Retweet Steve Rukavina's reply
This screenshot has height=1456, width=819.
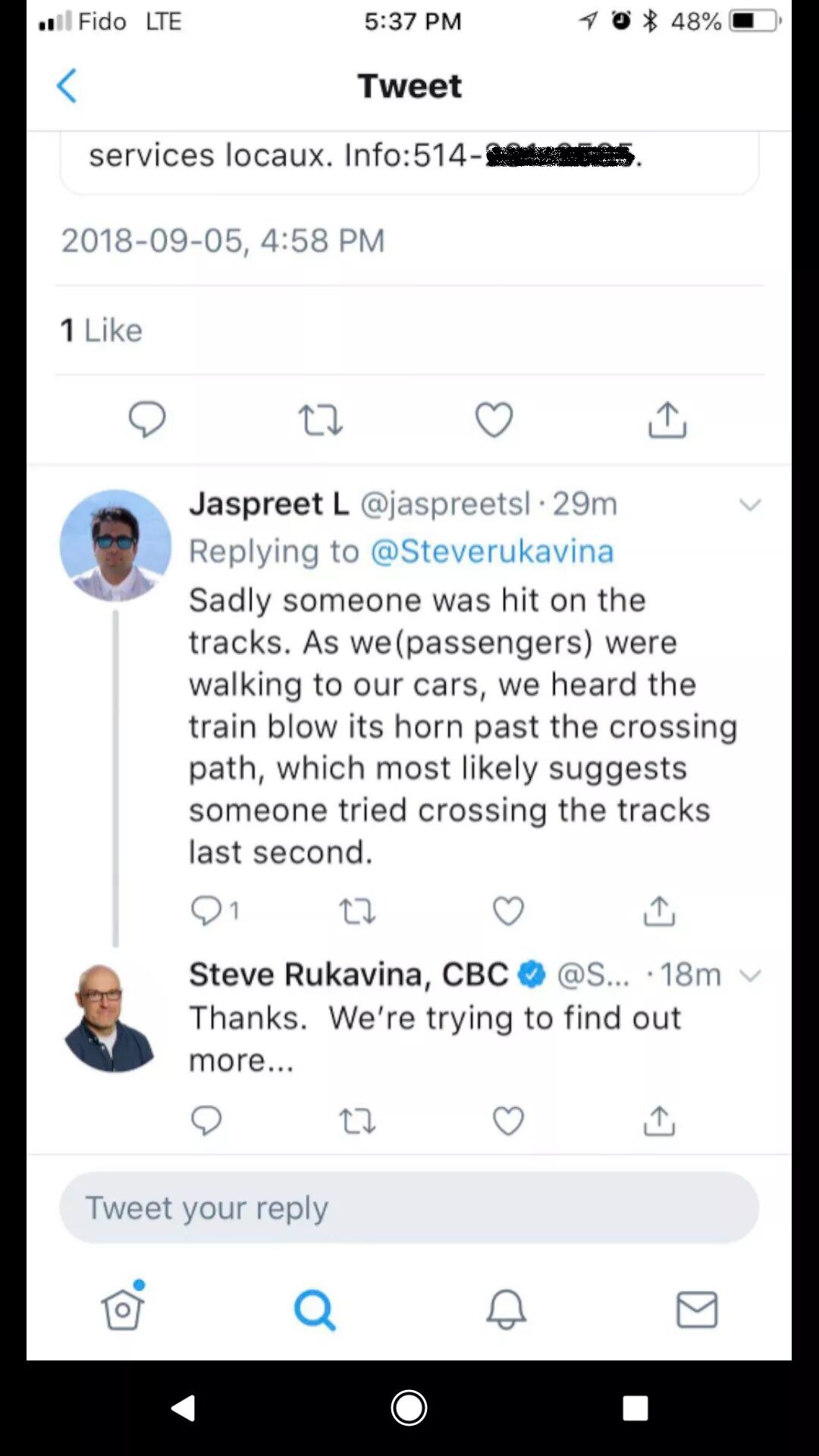click(356, 1121)
